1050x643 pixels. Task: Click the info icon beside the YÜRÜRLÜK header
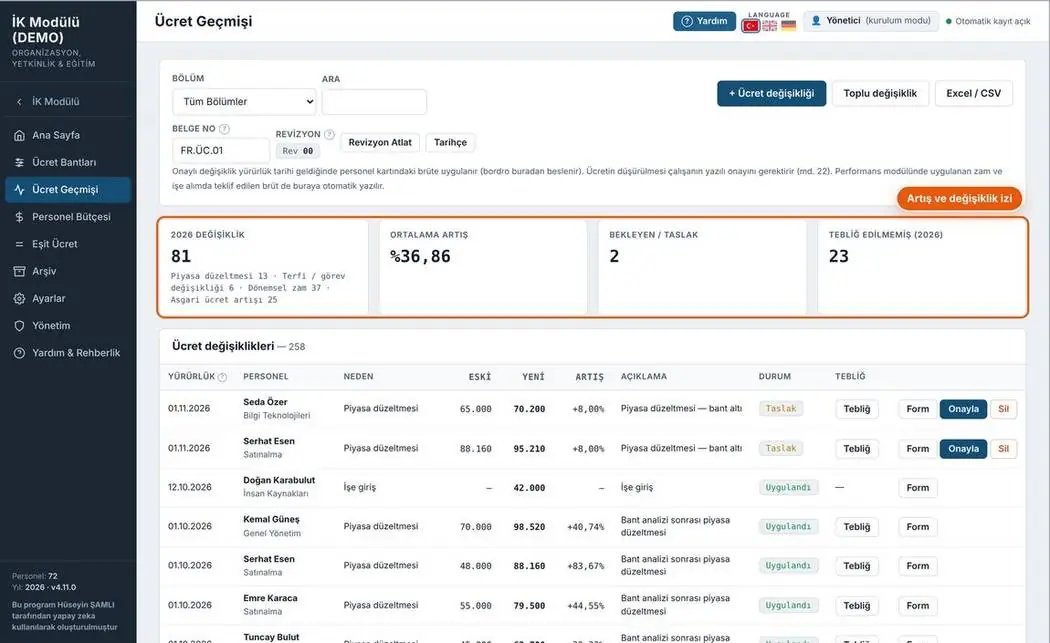[x=222, y=377]
